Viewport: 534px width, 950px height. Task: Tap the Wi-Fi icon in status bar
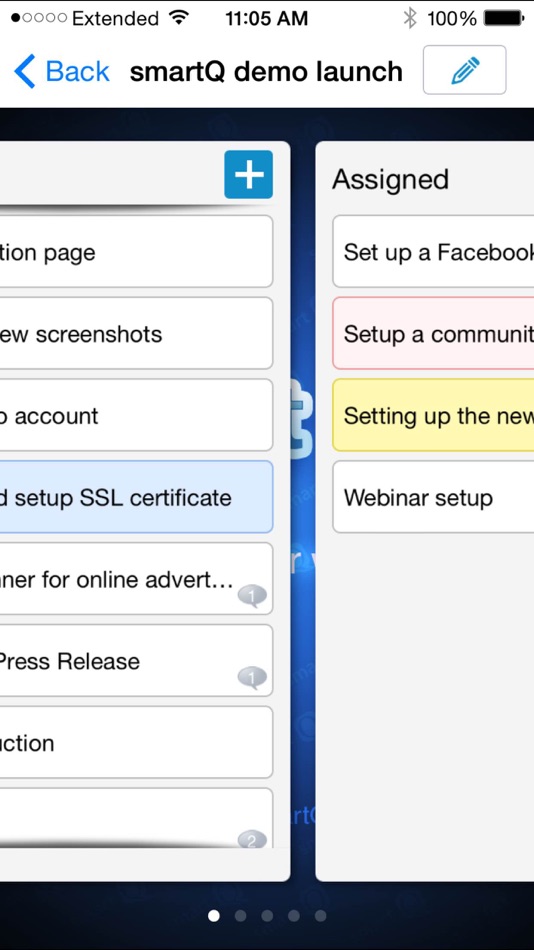click(179, 18)
